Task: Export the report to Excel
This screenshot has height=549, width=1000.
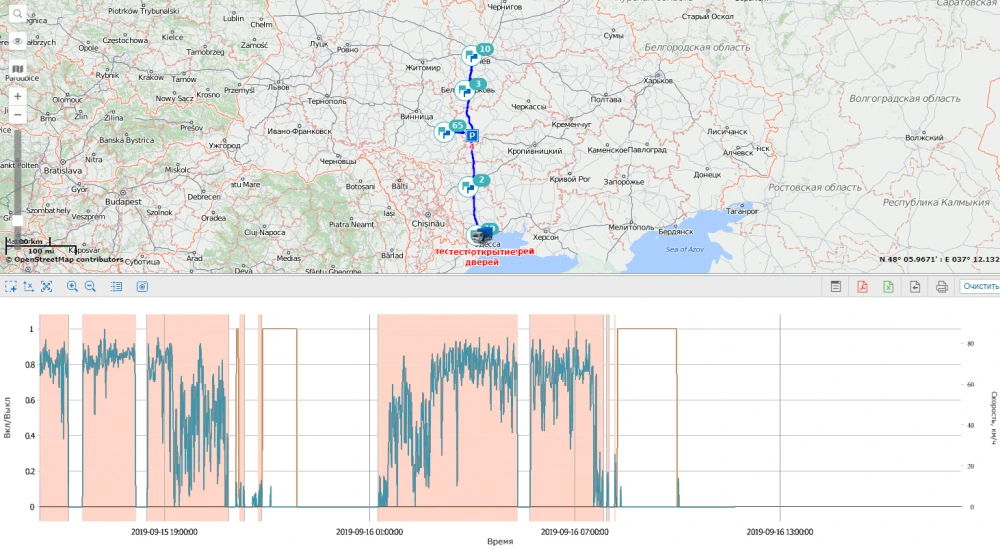Action: pyautogui.click(x=888, y=287)
